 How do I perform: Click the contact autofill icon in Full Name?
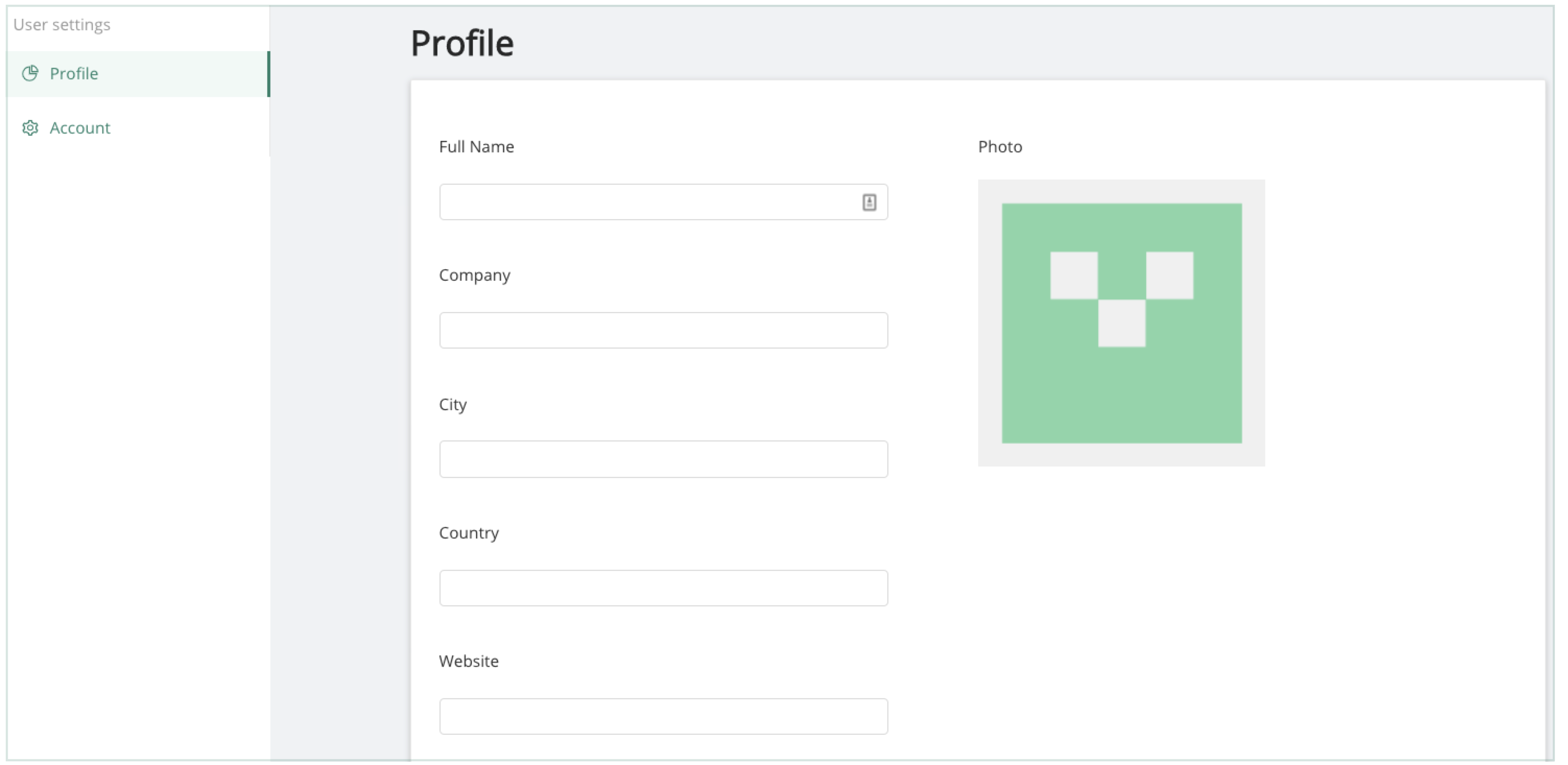point(869,202)
